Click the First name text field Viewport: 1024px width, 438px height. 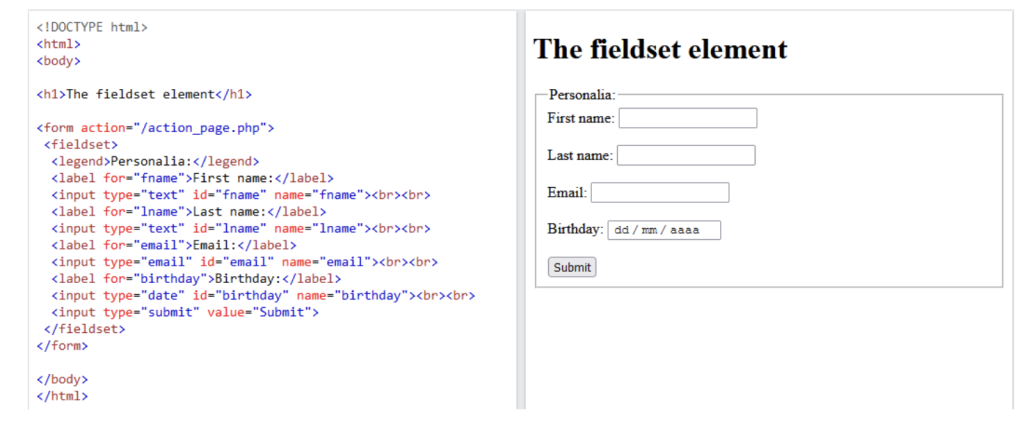[x=688, y=118]
